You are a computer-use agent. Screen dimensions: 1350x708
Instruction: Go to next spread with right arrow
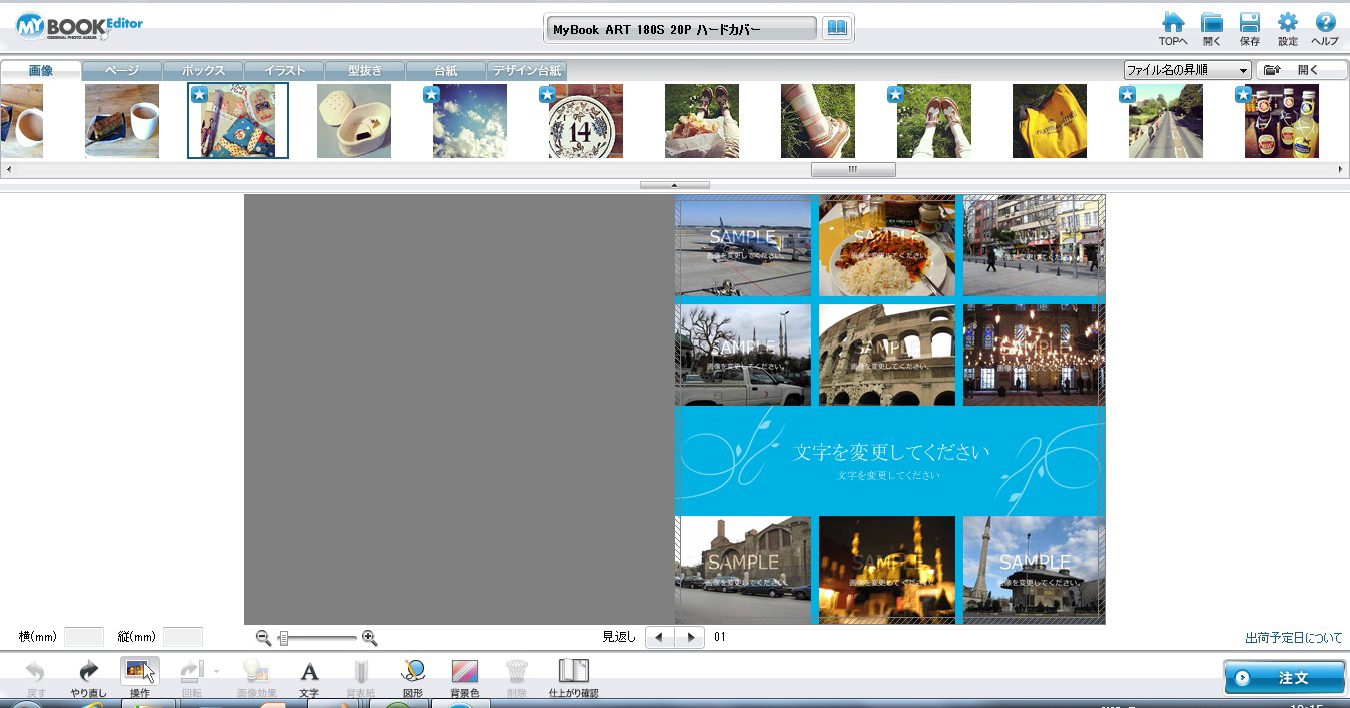tap(689, 637)
